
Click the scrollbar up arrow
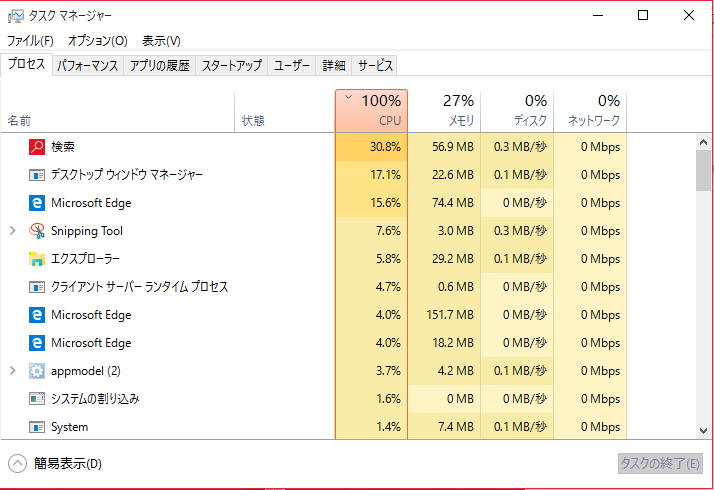pos(704,143)
